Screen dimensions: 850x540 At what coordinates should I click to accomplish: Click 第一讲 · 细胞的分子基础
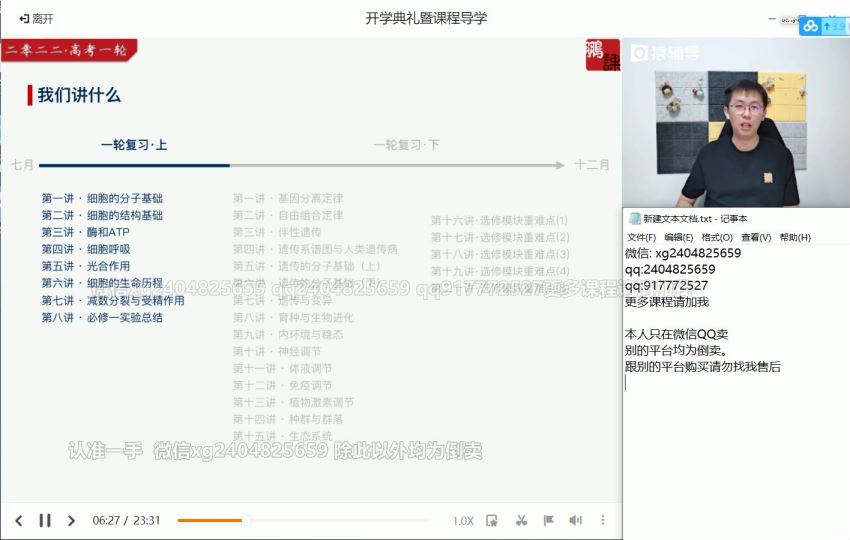pyautogui.click(x=102, y=198)
